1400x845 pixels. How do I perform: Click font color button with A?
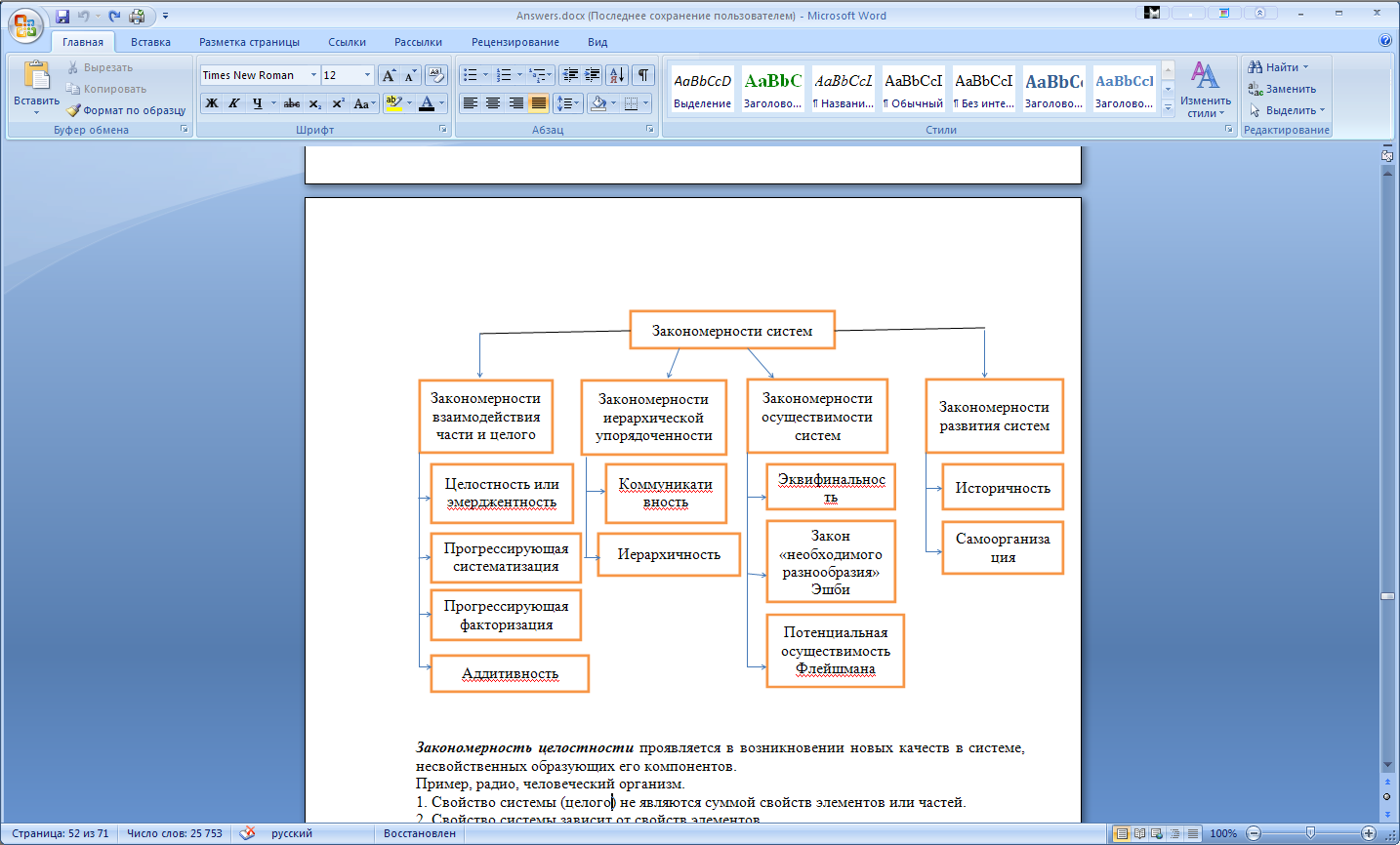tap(426, 103)
